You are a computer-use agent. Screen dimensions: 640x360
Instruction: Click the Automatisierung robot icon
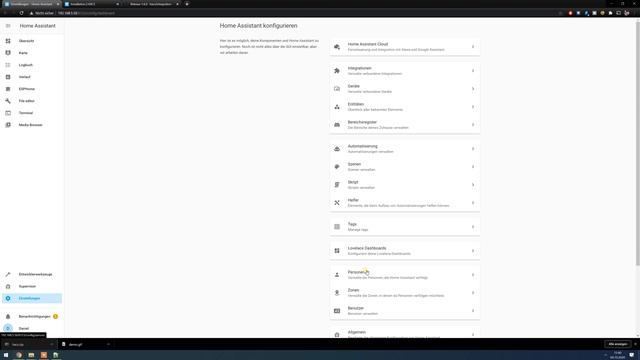(337, 149)
